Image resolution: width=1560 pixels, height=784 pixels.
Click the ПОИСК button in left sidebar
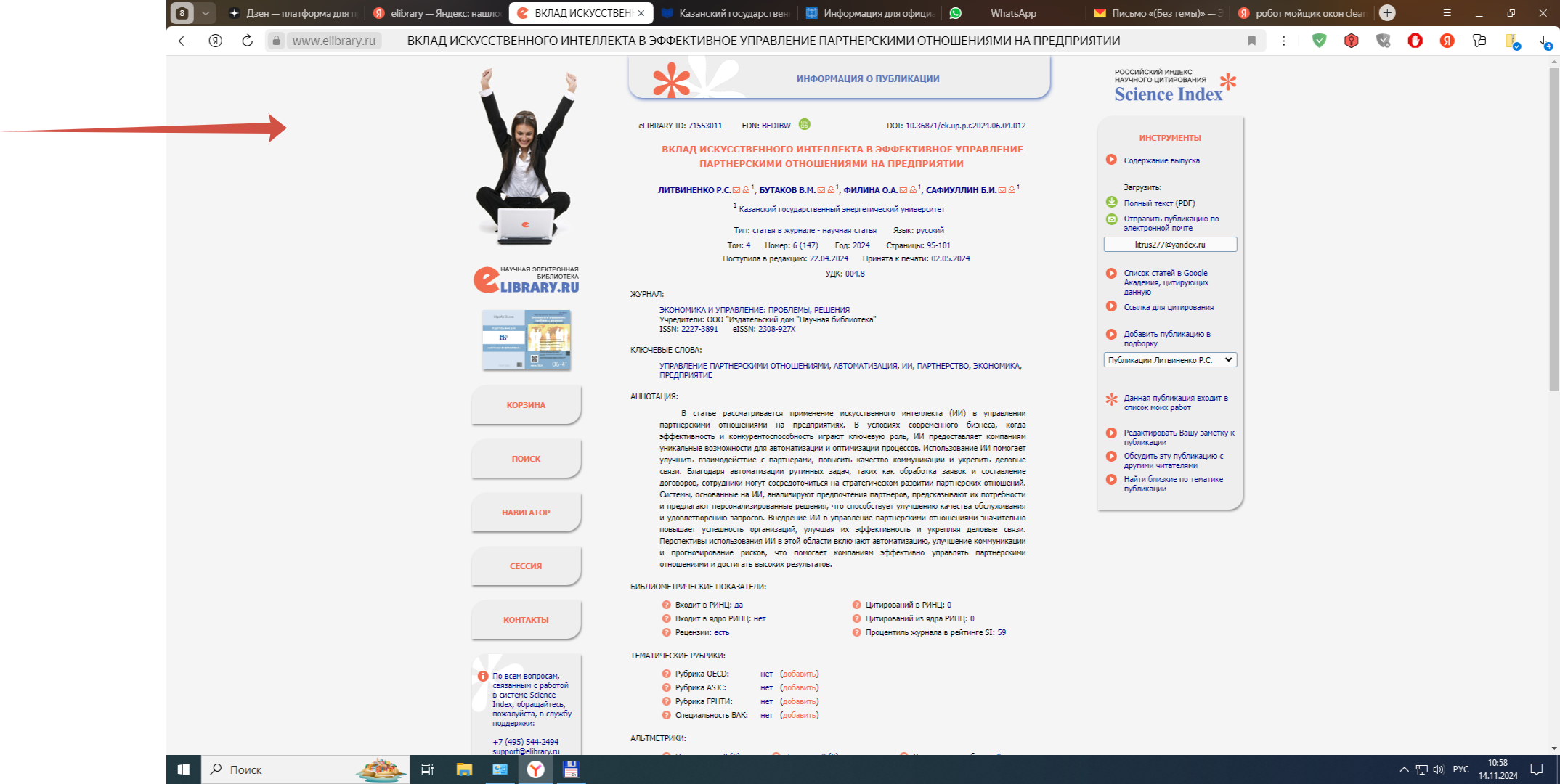pos(526,459)
